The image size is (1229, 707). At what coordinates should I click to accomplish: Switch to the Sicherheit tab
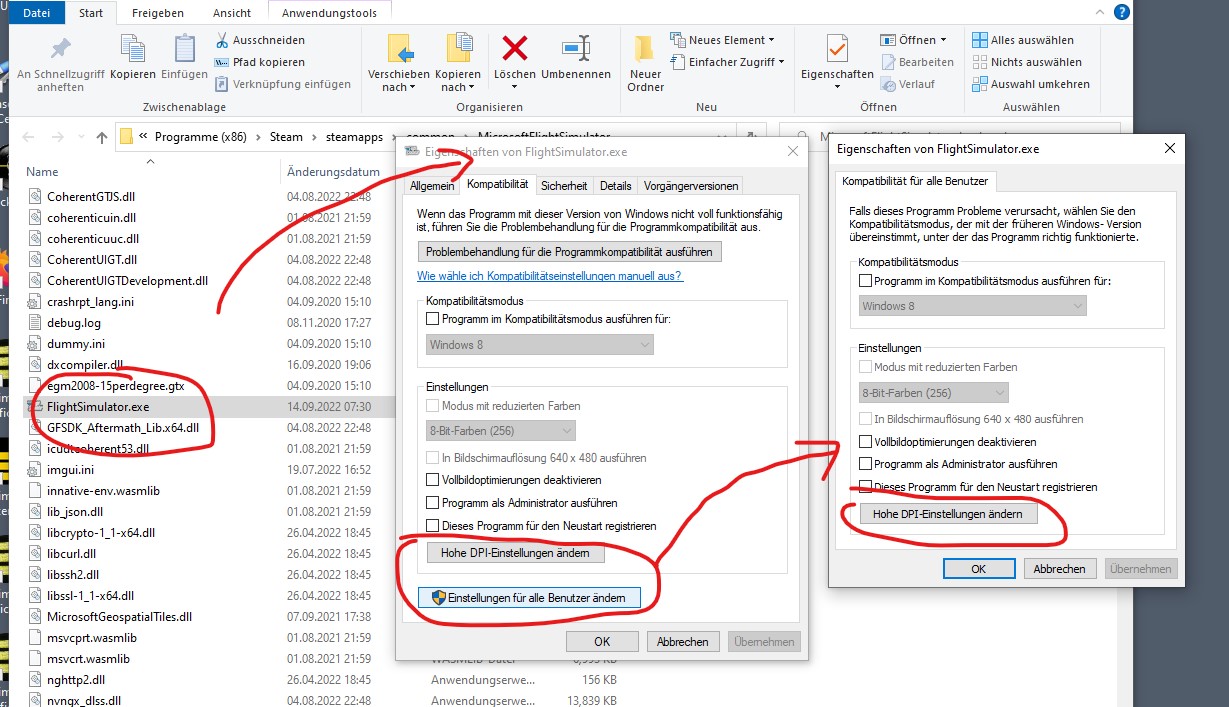point(564,185)
